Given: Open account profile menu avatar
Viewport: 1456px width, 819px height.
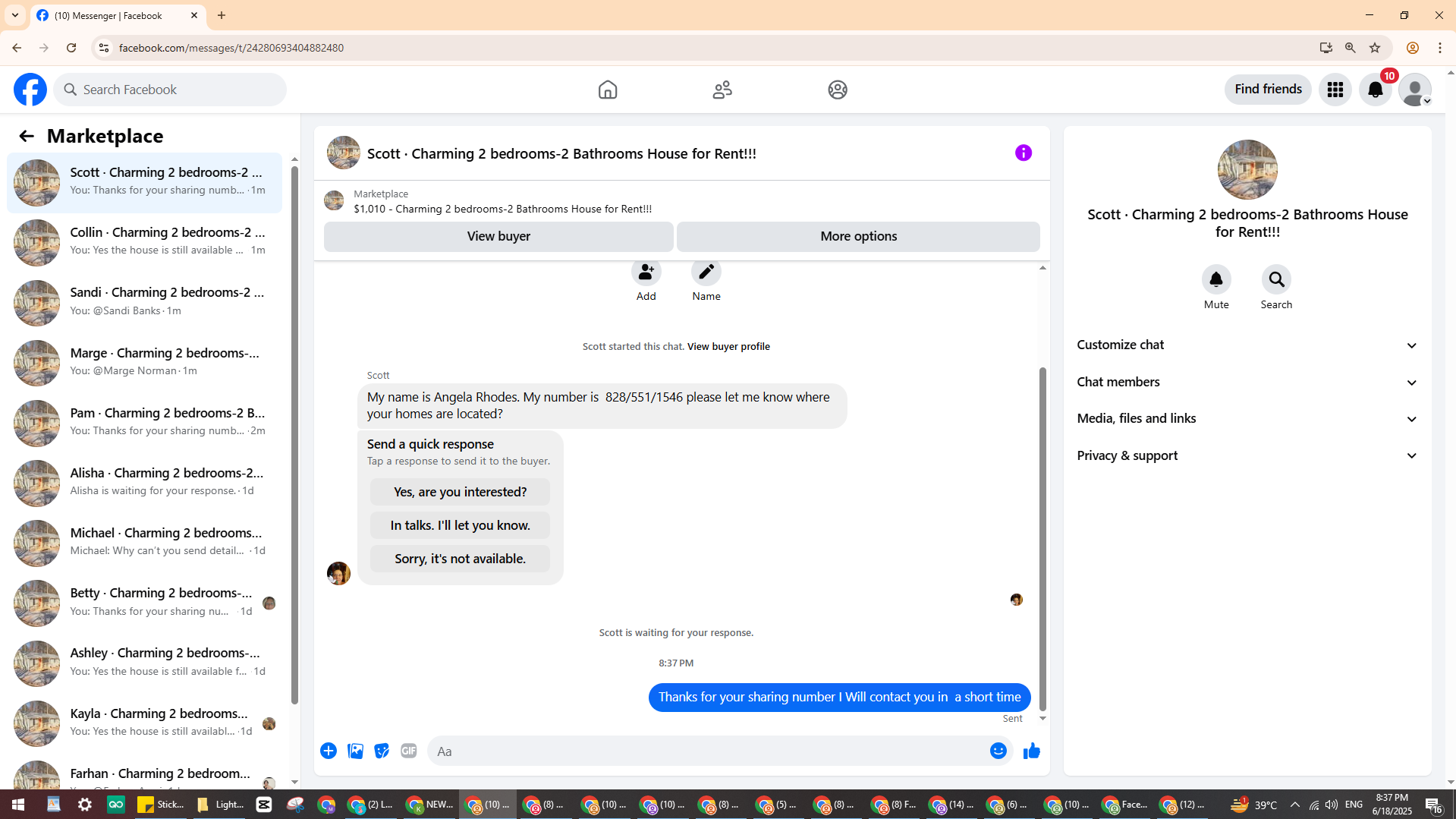Looking at the screenshot, I should pos(1415,90).
